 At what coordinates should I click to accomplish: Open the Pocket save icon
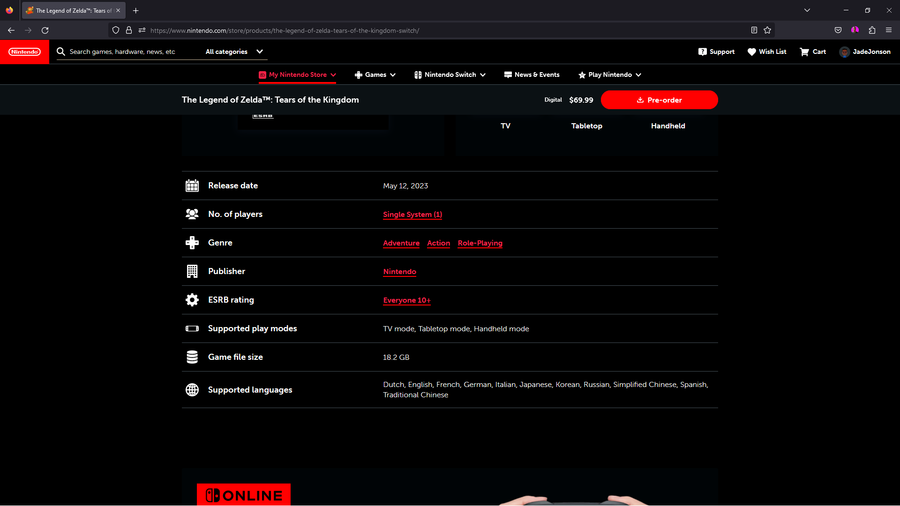pos(838,30)
